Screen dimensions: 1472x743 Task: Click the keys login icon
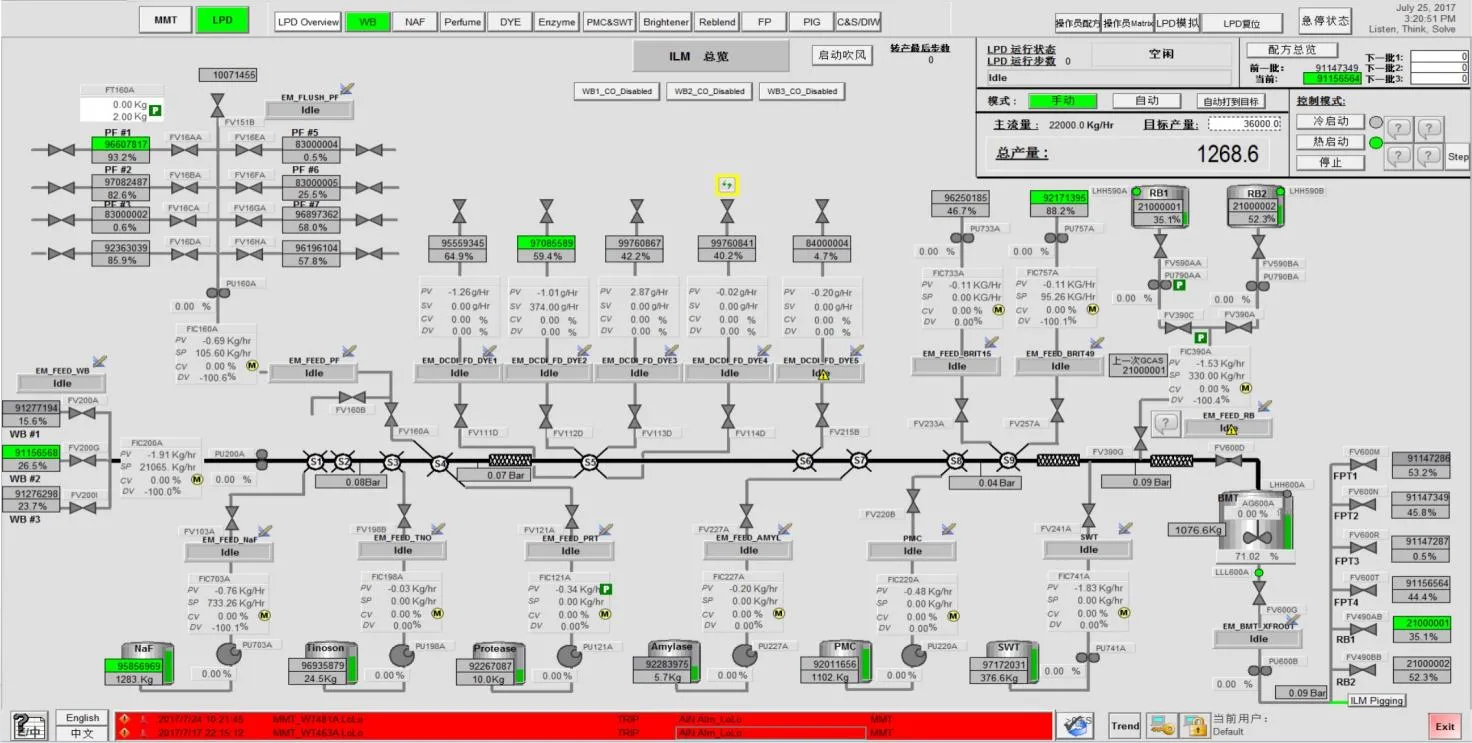(1161, 726)
